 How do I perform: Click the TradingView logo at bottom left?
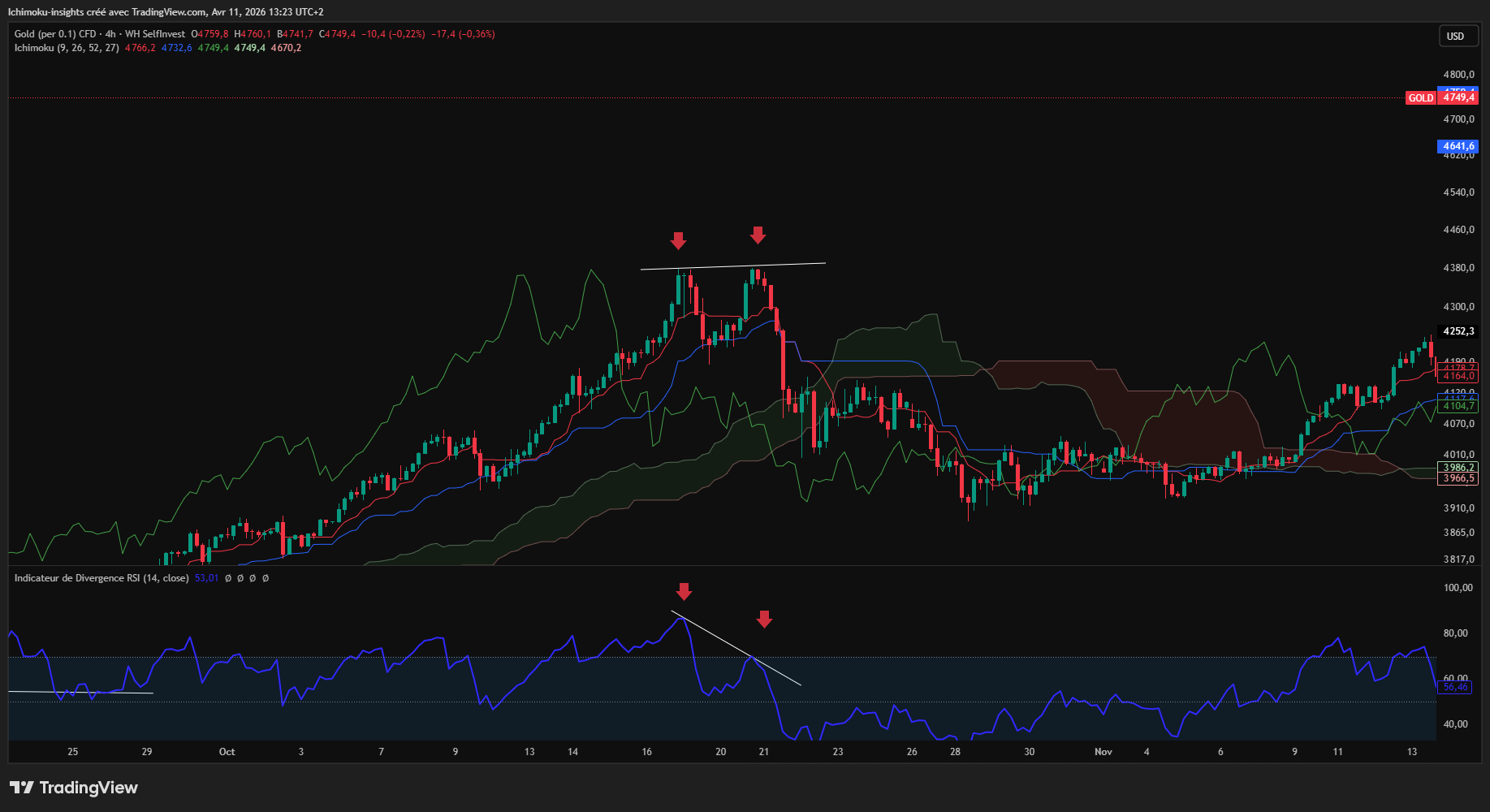coord(74,788)
